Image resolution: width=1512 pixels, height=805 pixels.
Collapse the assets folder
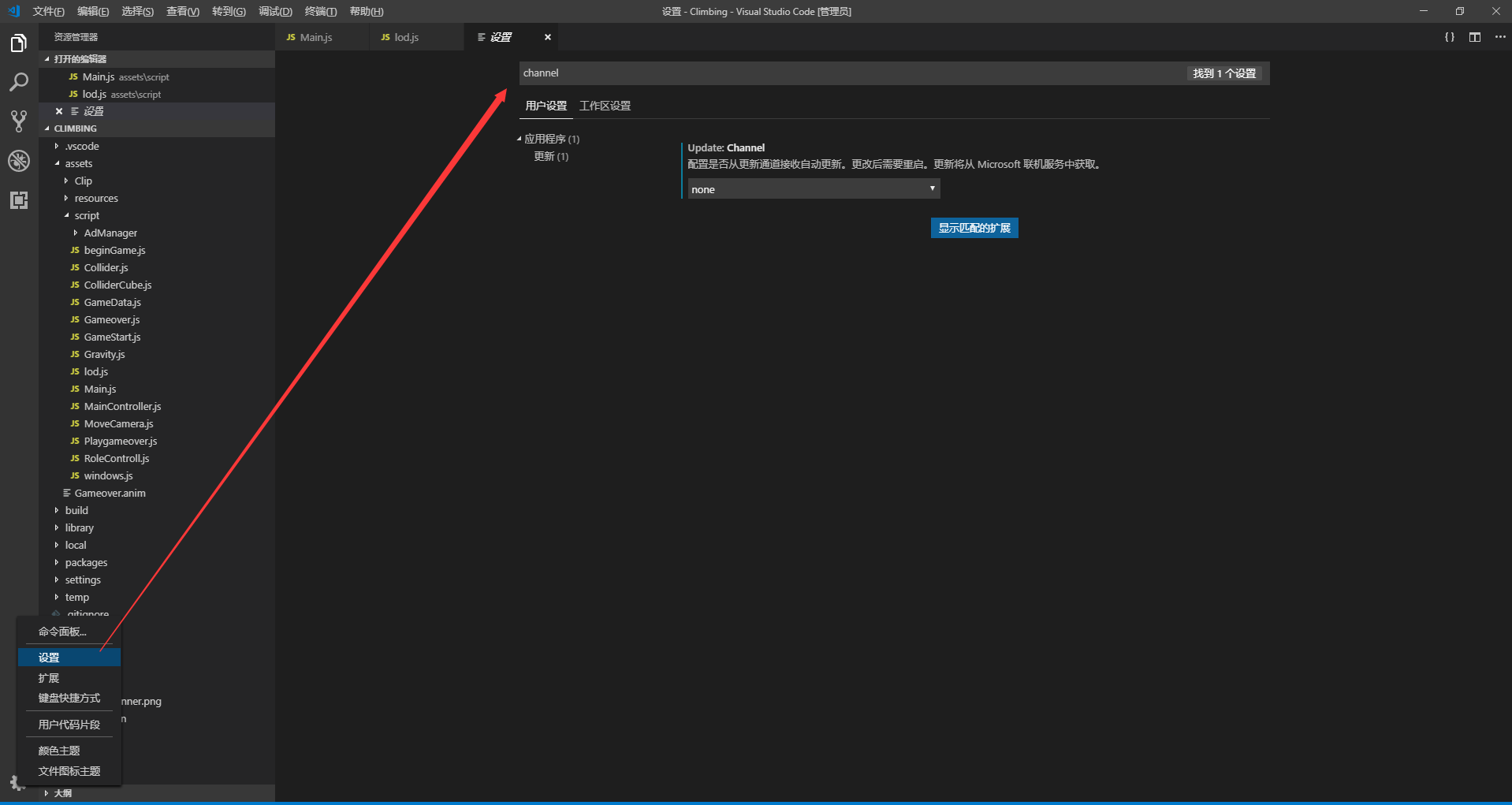(77, 163)
